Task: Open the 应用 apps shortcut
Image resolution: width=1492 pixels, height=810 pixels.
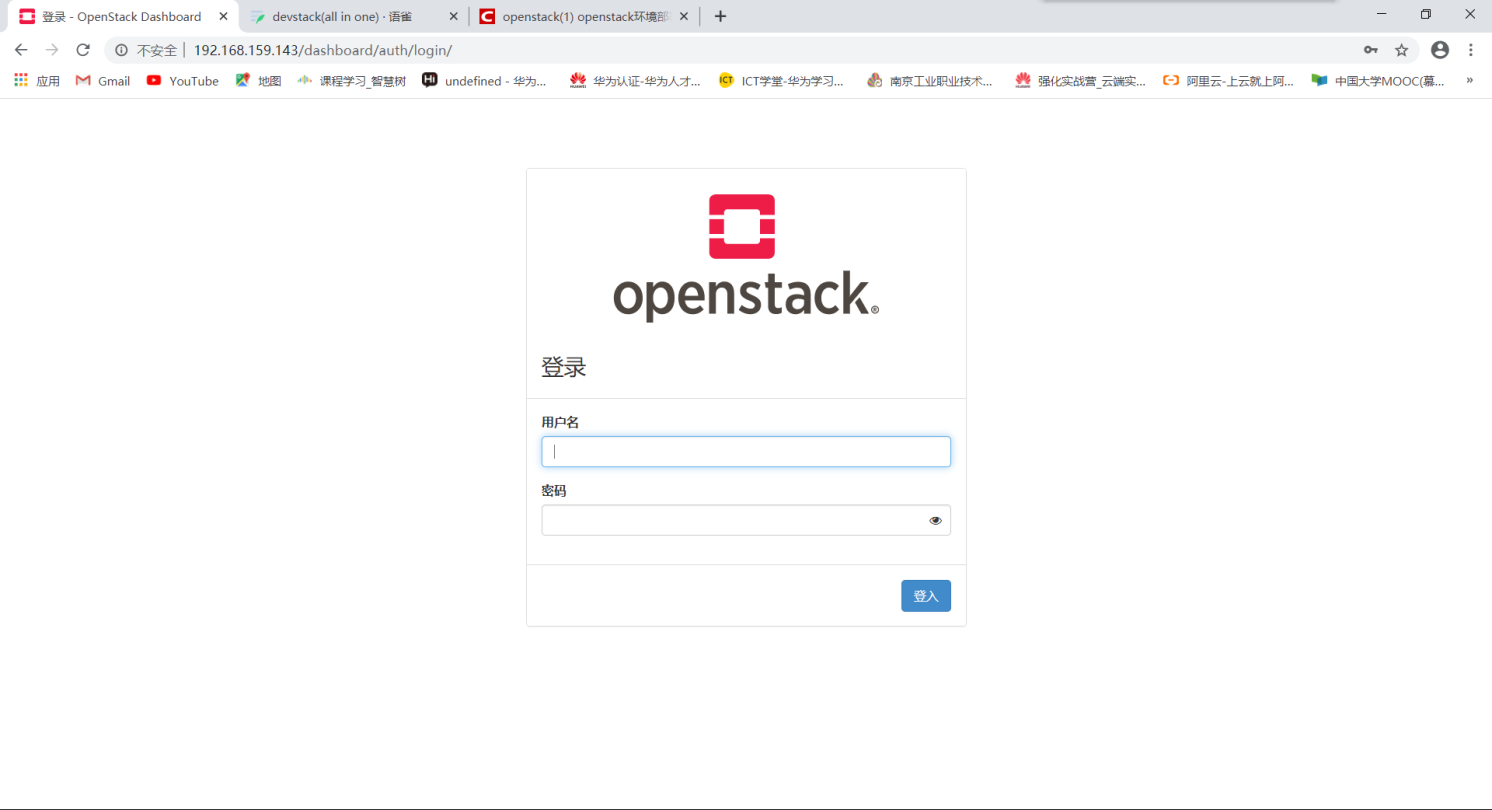Action: [x=37, y=81]
